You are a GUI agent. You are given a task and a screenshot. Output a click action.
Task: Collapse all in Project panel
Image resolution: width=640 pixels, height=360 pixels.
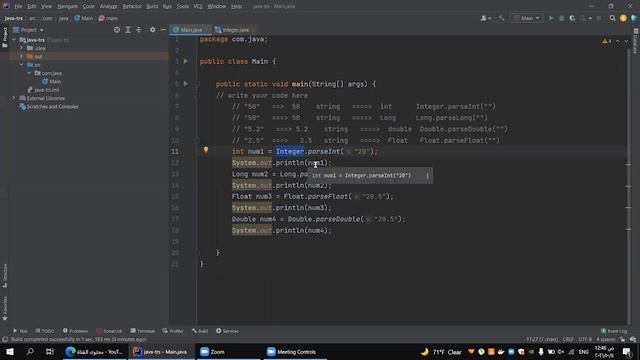click(139, 30)
